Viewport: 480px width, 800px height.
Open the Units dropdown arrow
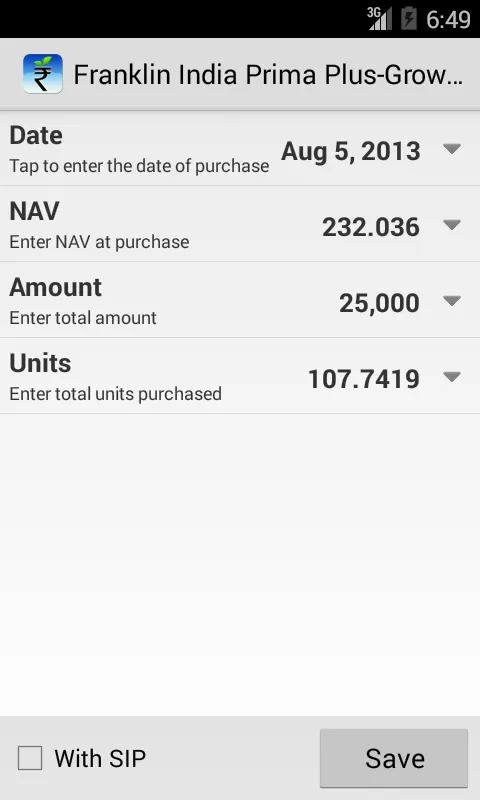(x=452, y=377)
